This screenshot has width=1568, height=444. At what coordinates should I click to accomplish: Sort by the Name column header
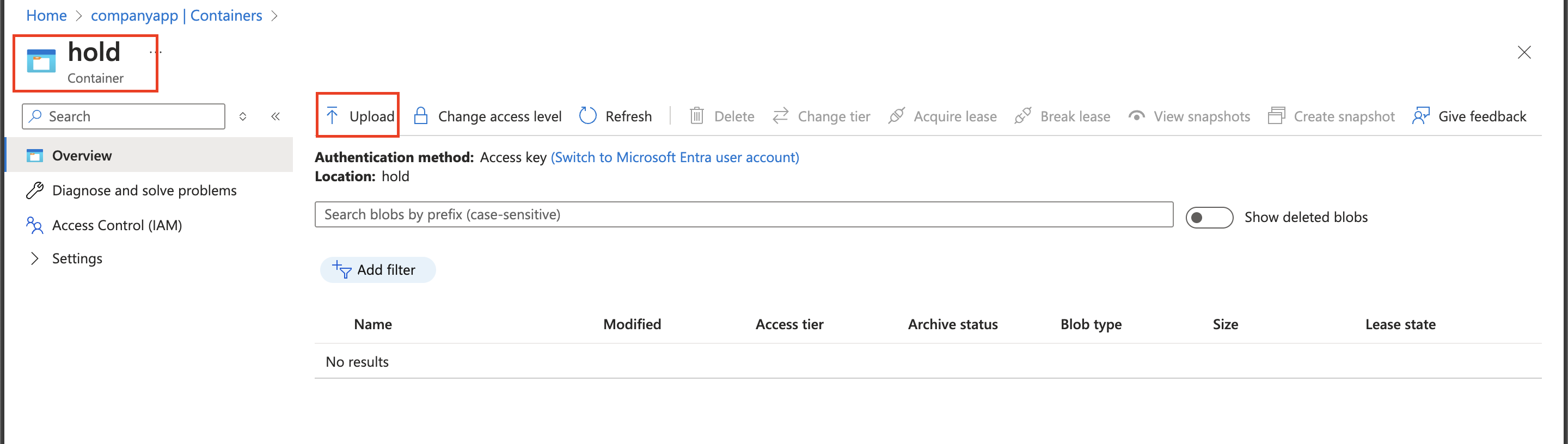(x=372, y=324)
